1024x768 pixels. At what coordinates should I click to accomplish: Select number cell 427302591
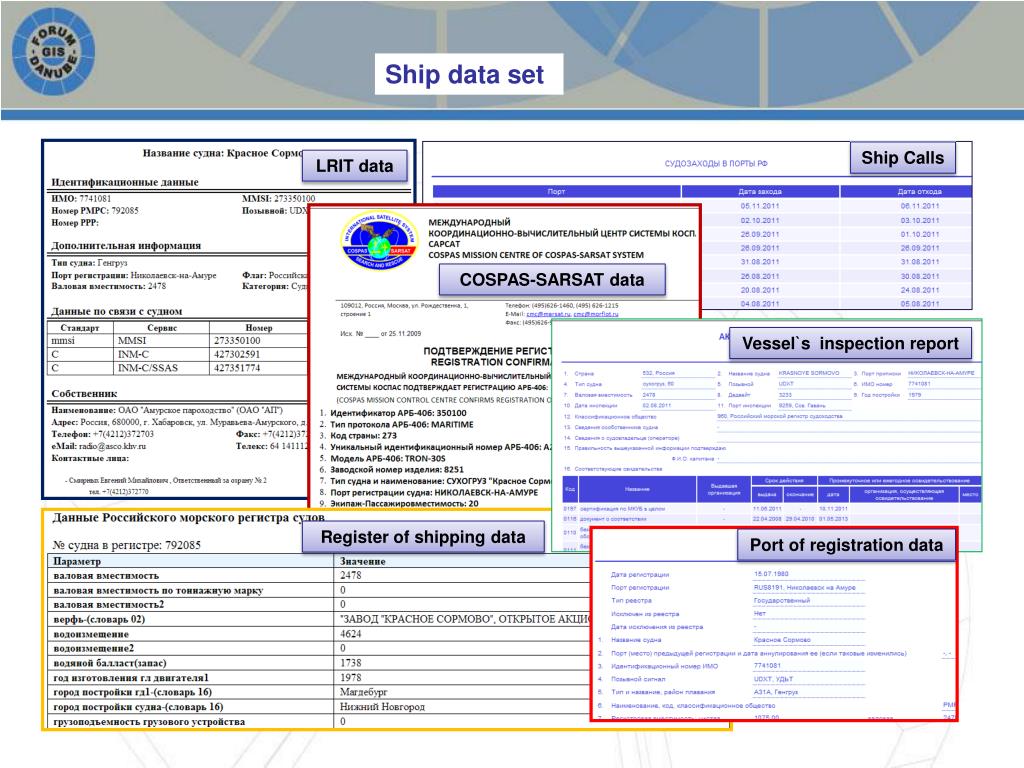click(x=237, y=355)
